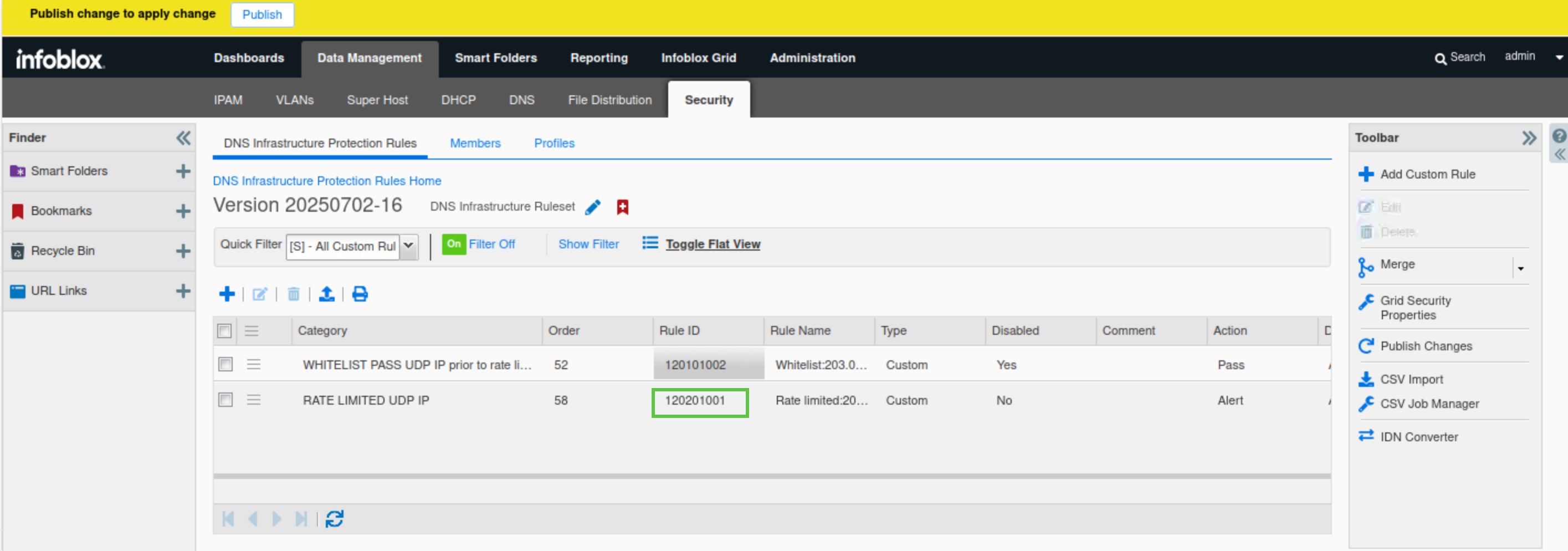Collapse the Toolbar panel with double chevron
The image size is (1568, 551).
tap(1529, 137)
